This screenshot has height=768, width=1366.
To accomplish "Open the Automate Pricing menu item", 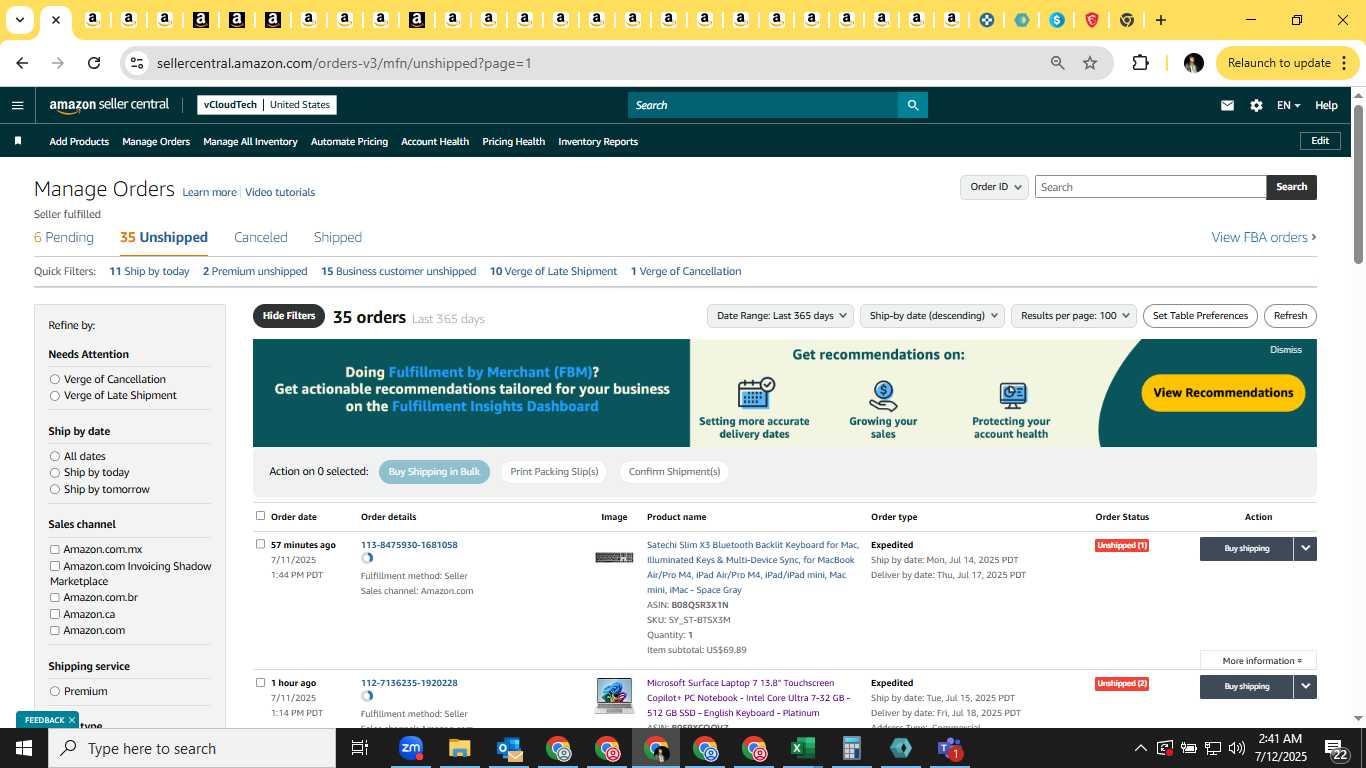I will [349, 141].
